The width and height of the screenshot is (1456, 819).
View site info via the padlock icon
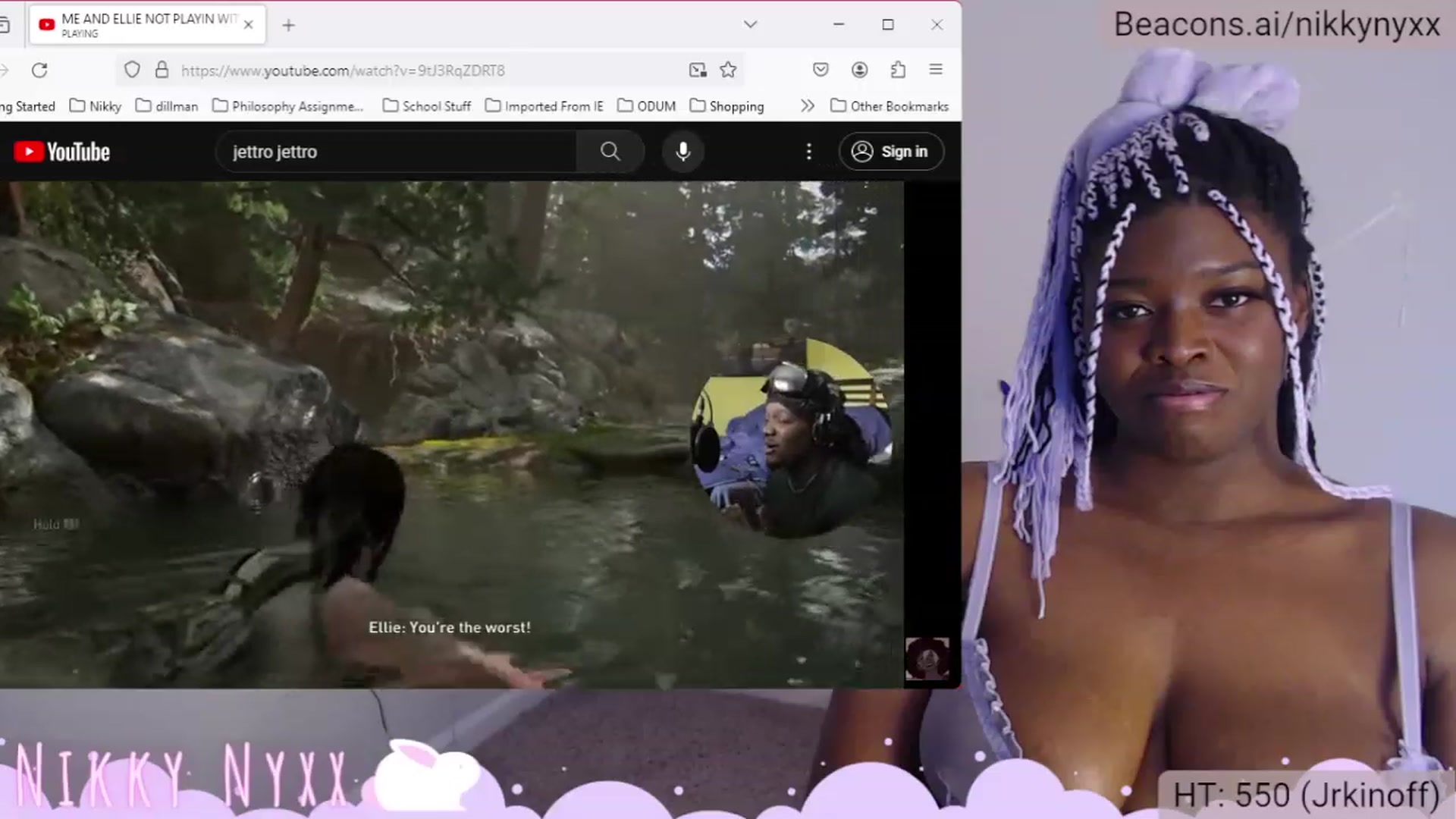[x=162, y=71]
